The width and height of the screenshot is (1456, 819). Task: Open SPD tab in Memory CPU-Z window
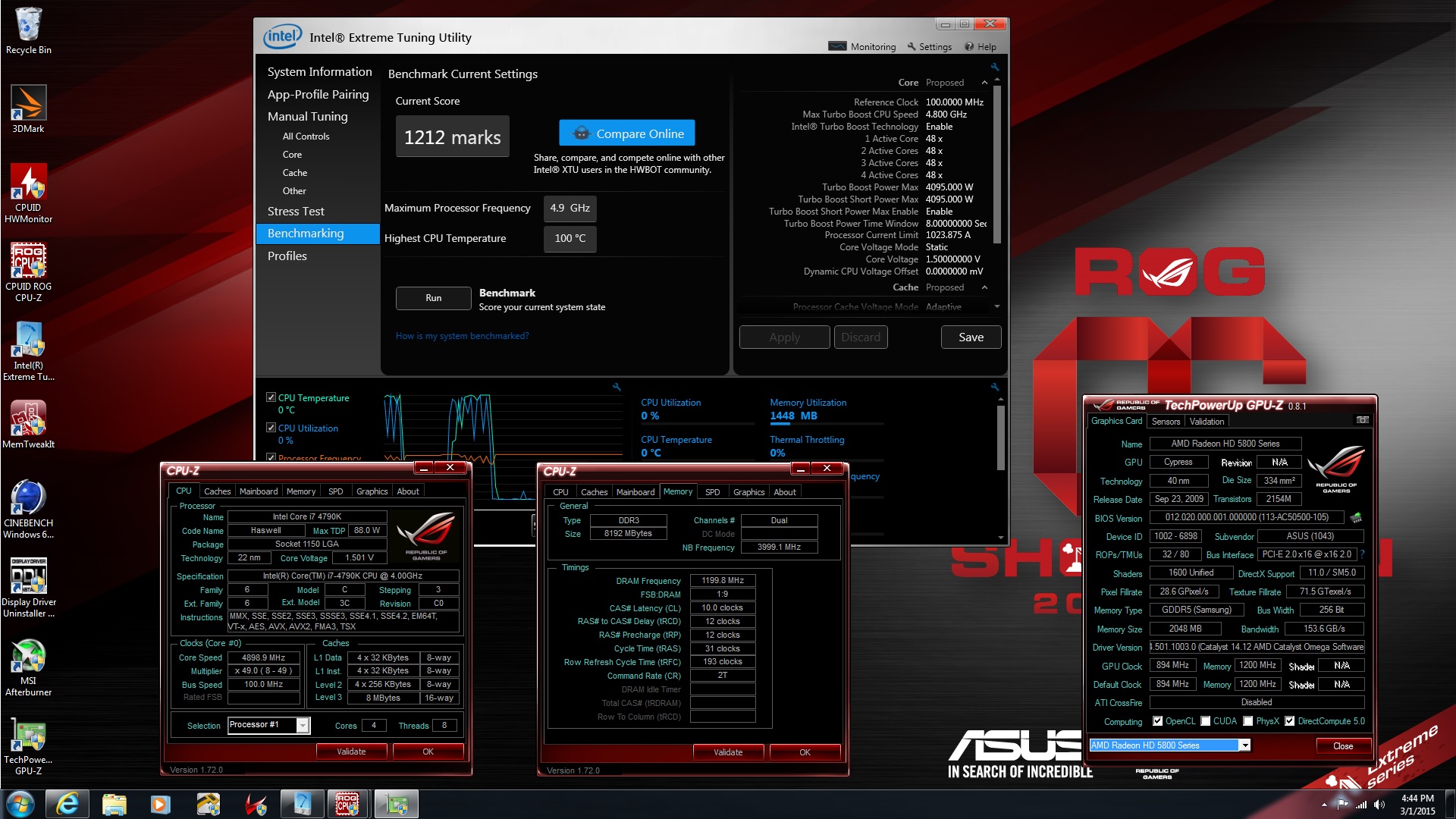tap(712, 492)
